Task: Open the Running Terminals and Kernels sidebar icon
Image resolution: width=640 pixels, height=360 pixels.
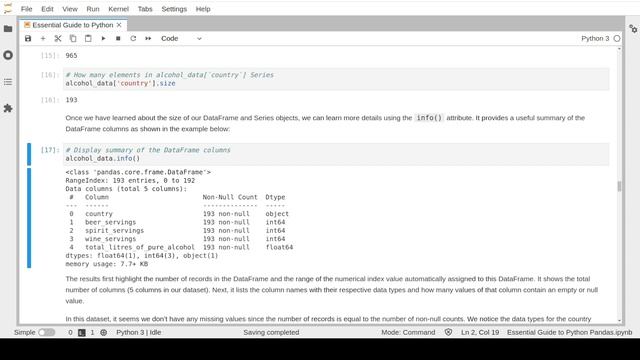Action: (x=8, y=55)
